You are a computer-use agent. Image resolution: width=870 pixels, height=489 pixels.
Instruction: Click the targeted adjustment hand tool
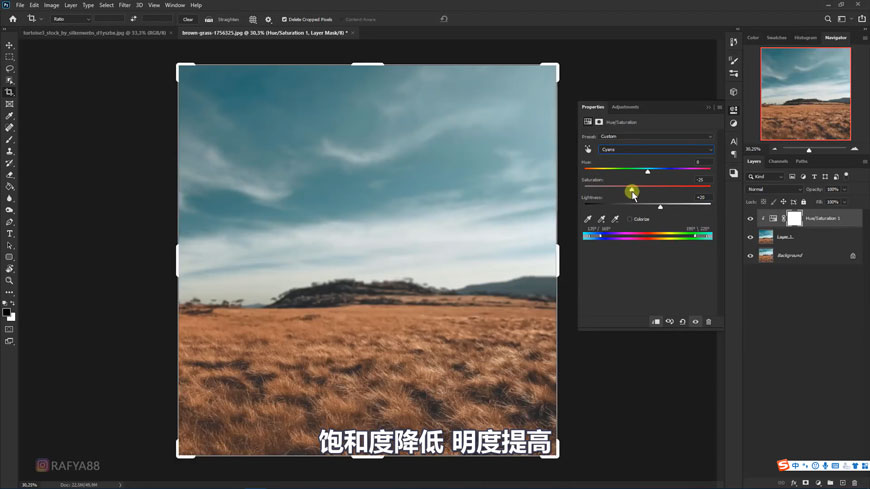point(588,149)
